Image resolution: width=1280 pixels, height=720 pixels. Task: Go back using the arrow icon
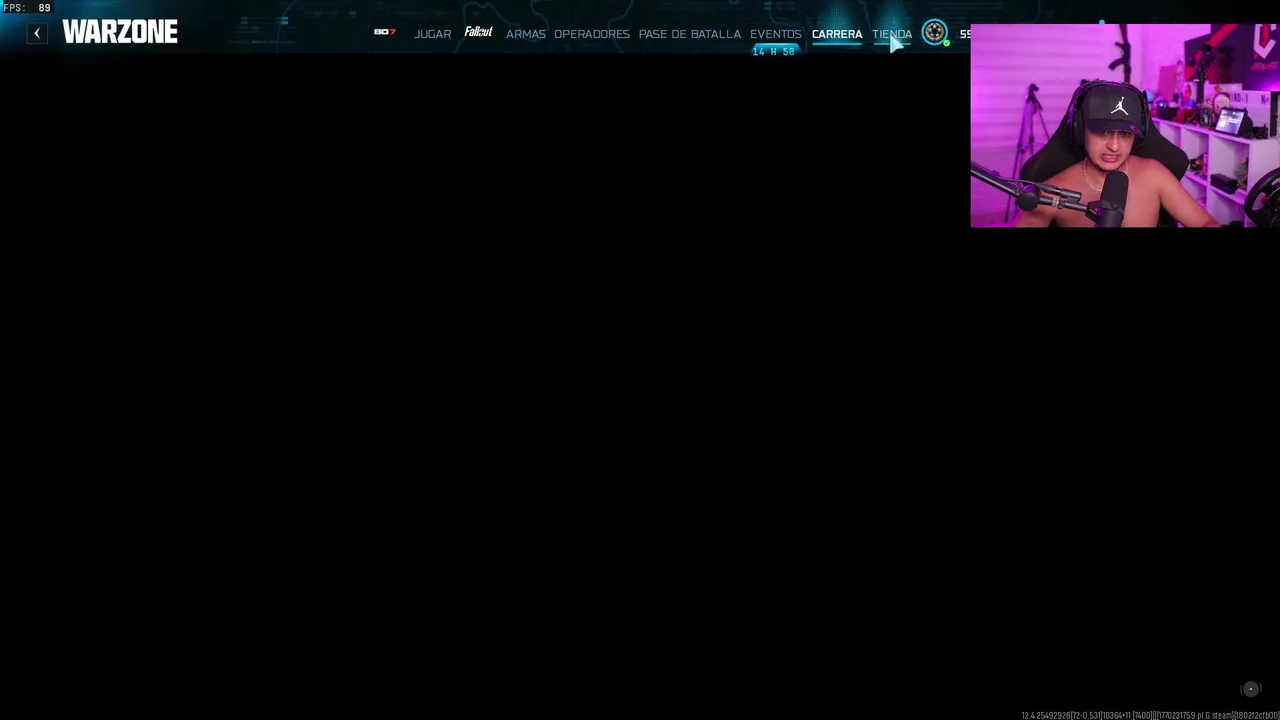tap(37, 33)
